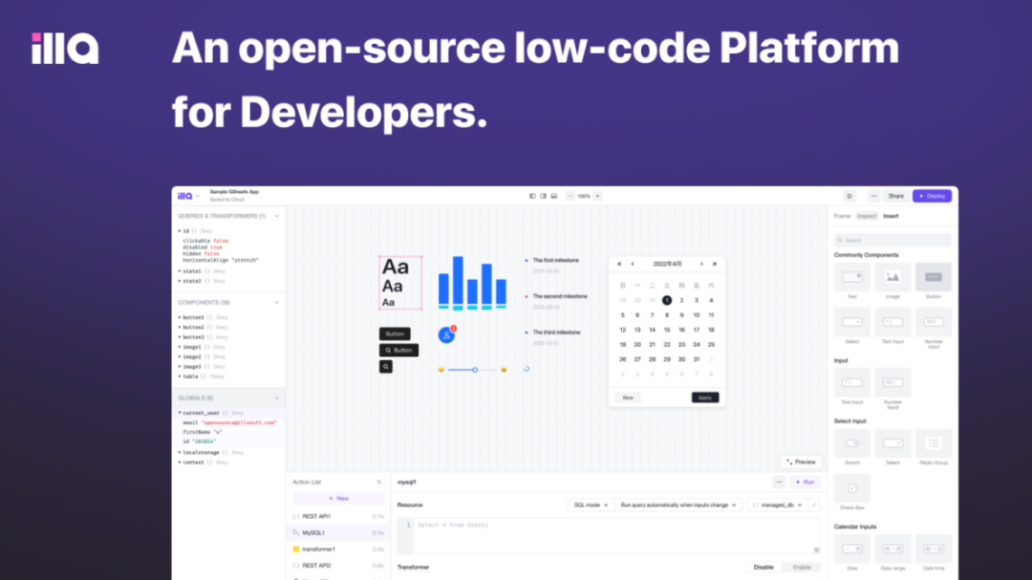The image size is (1032, 580).
Task: Click the calendar Apply button
Action: 705,398
